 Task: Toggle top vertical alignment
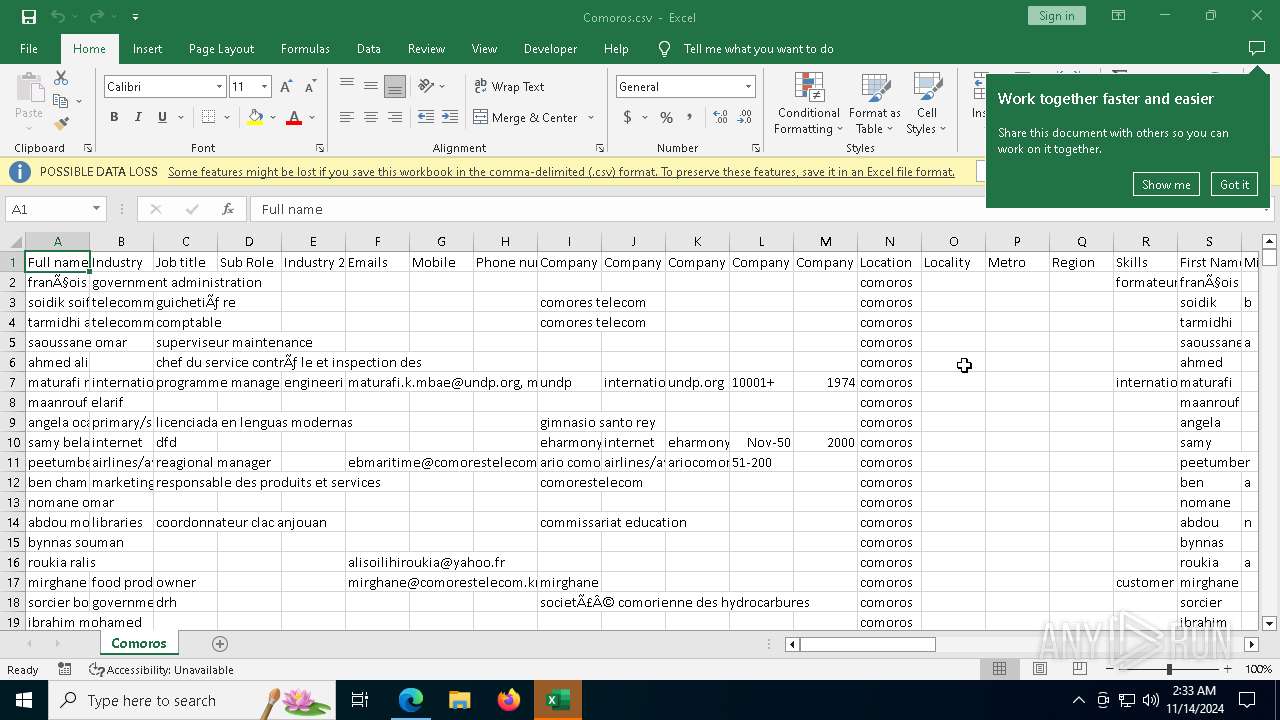pyautogui.click(x=347, y=86)
